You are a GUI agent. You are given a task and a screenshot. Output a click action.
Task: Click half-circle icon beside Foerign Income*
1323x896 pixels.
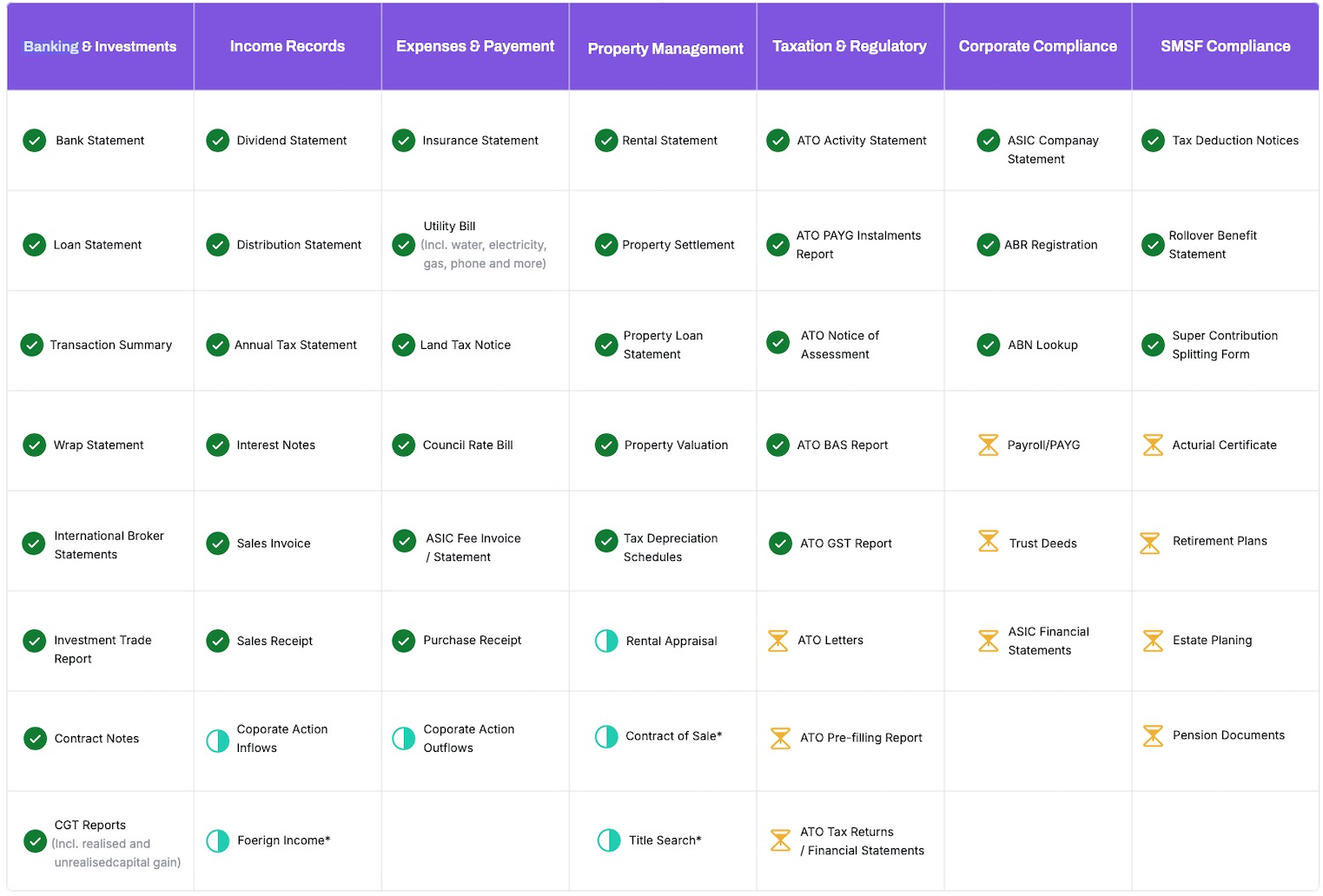217,840
